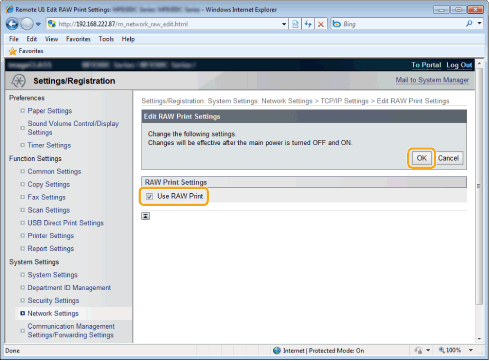Click the browser Back arrow button
Screen dimensions: 489x361
pos(12,24)
